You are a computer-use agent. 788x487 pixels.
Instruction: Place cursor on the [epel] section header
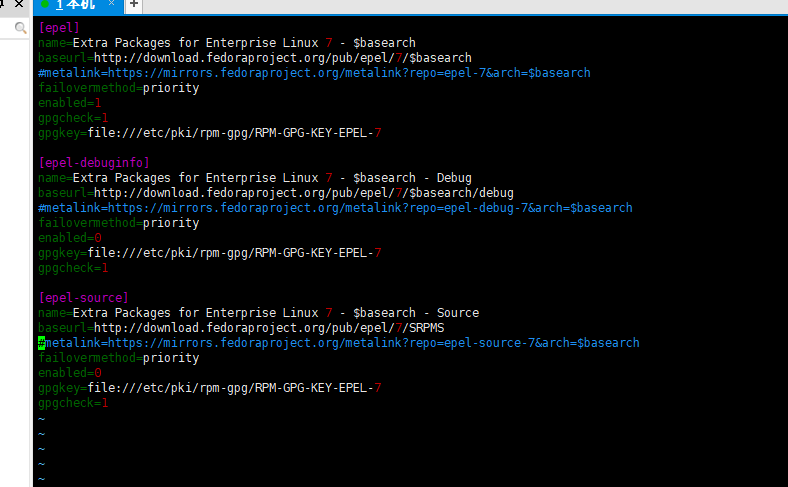[59, 28]
